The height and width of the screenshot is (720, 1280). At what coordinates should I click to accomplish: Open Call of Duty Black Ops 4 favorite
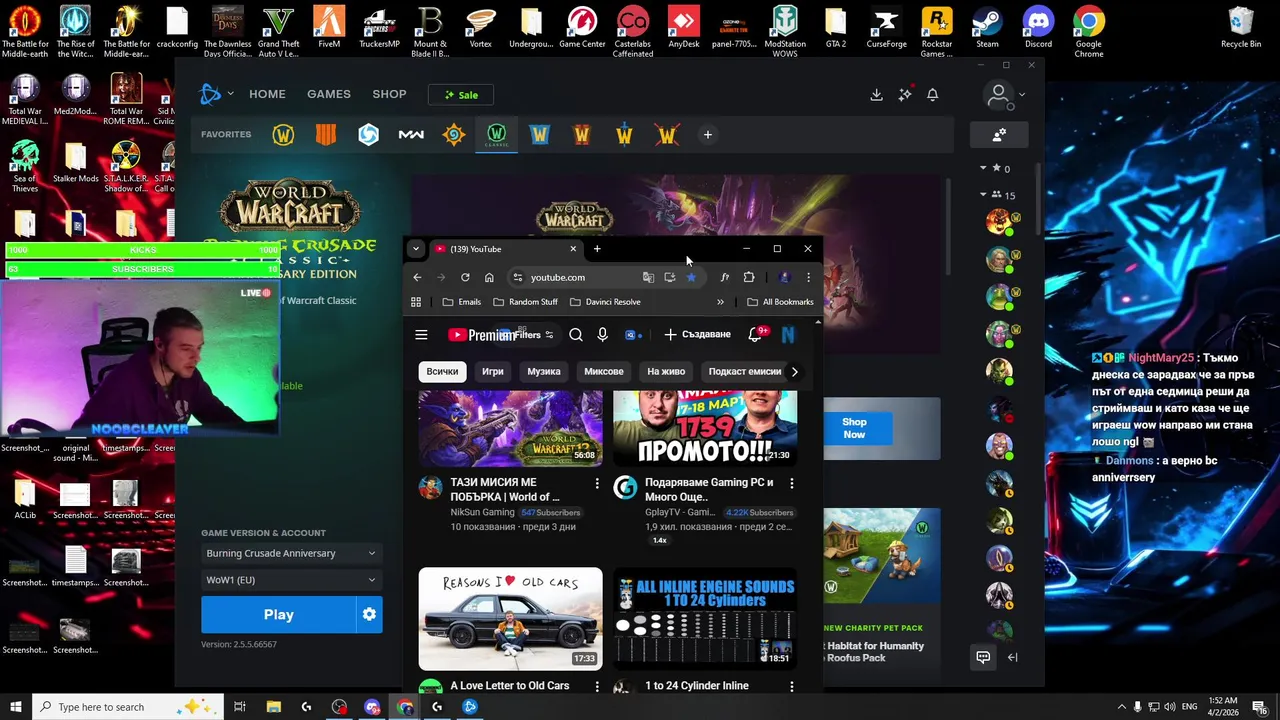point(326,135)
